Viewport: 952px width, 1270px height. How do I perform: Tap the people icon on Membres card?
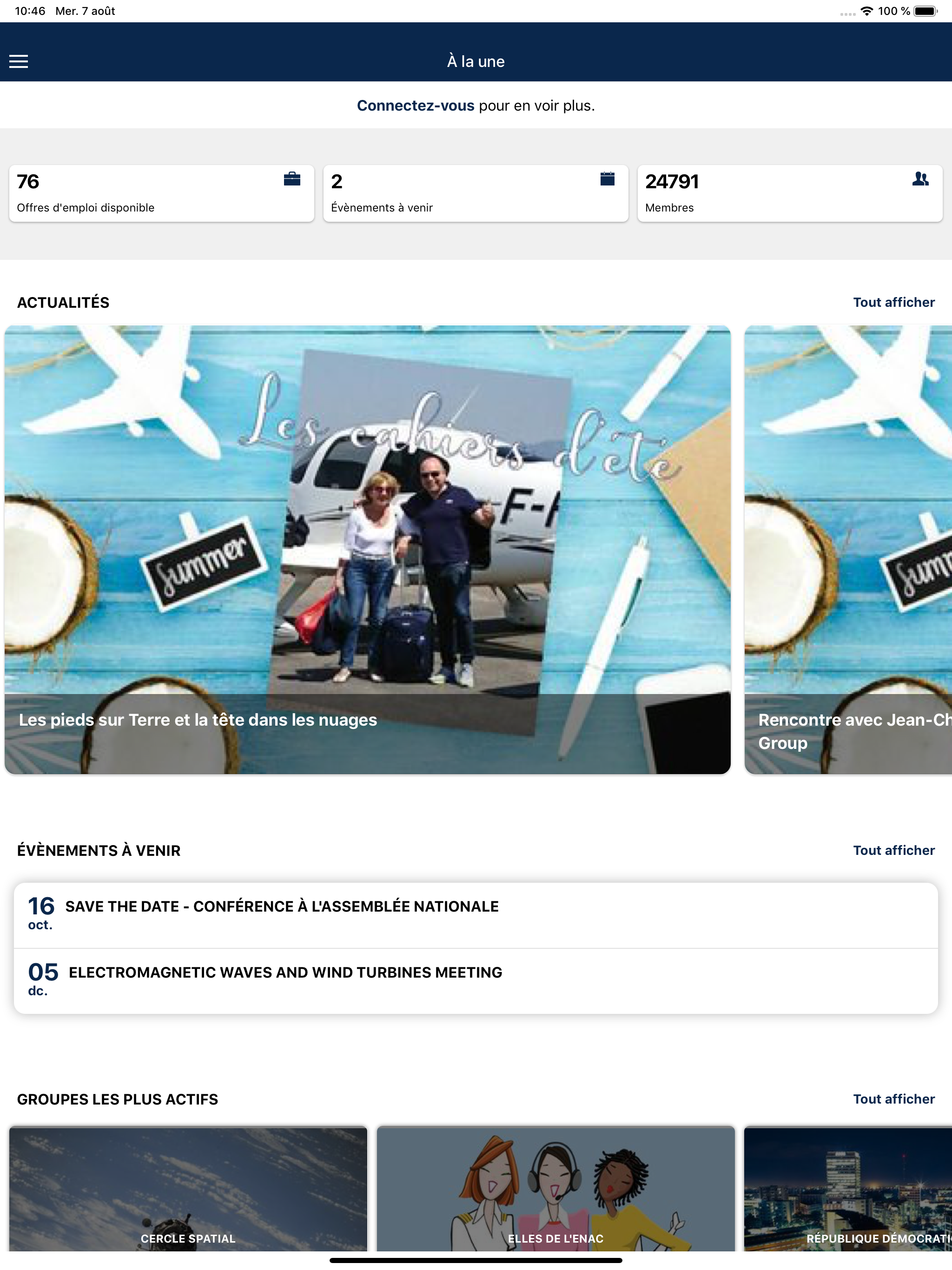[x=920, y=179]
